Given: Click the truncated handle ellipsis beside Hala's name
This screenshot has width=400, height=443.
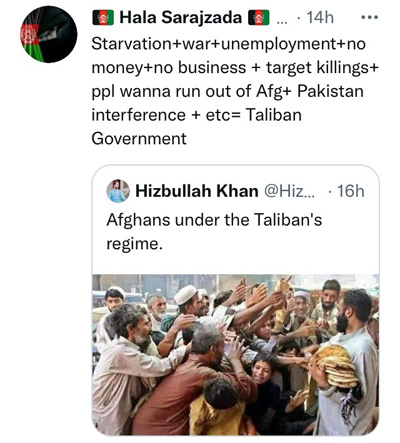Looking at the screenshot, I should pyautogui.click(x=282, y=21).
